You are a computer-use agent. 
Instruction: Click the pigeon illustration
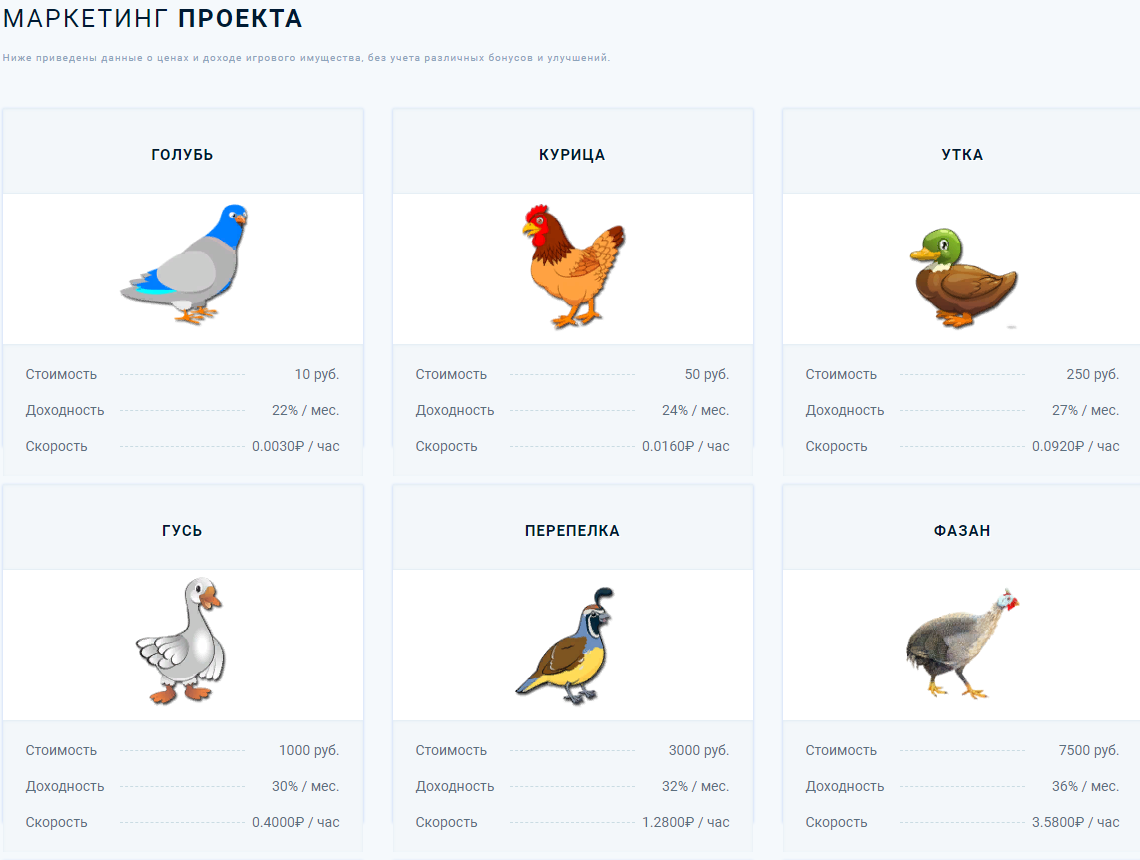185,263
